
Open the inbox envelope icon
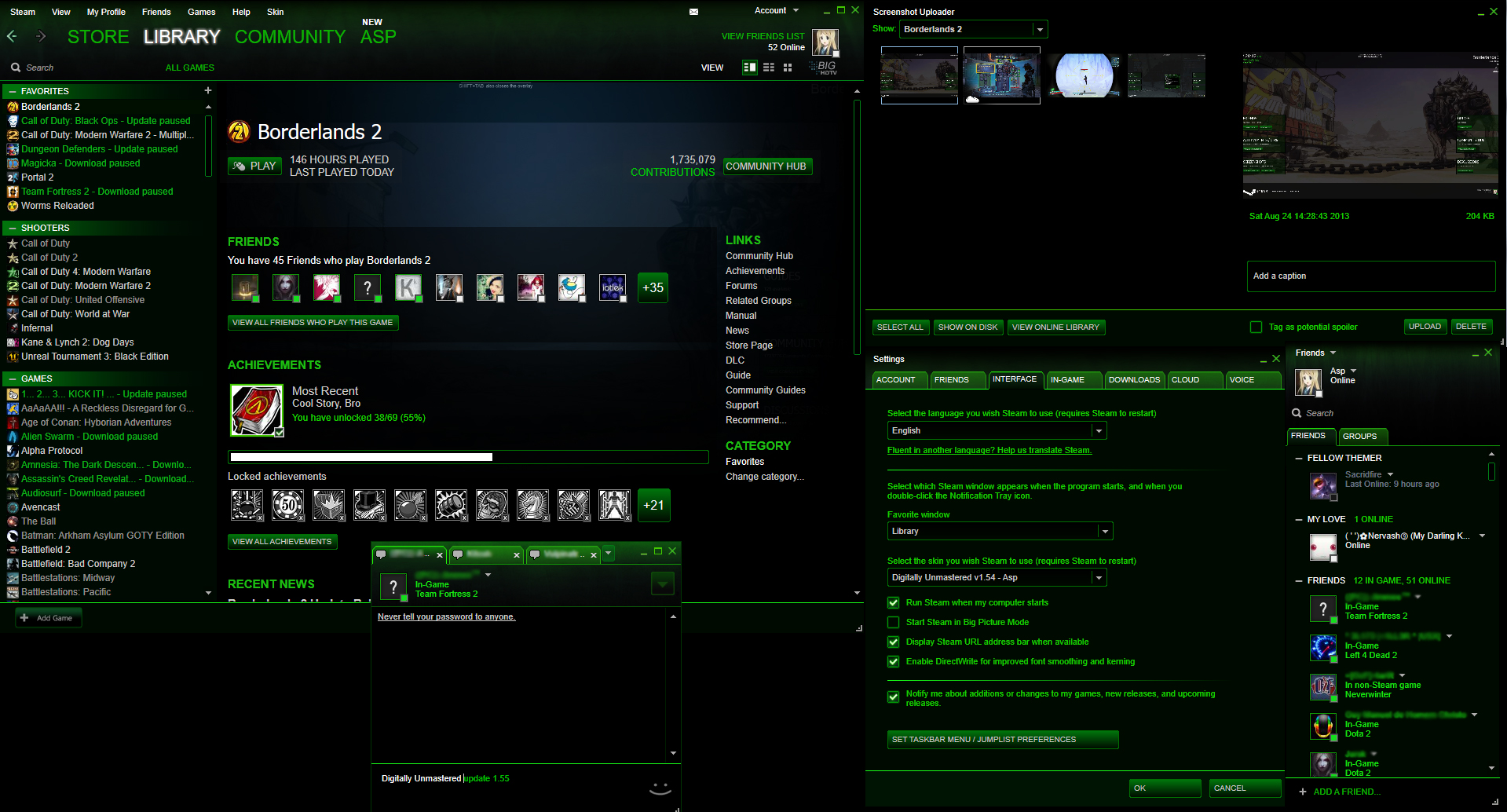tap(693, 12)
